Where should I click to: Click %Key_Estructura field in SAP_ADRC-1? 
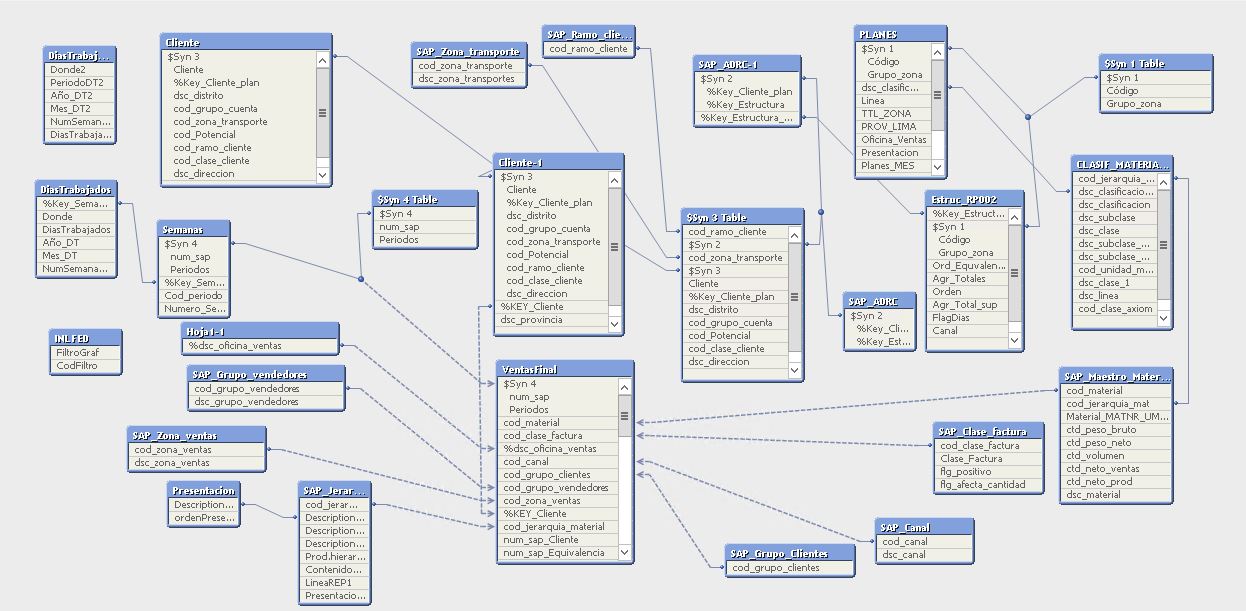coord(748,105)
